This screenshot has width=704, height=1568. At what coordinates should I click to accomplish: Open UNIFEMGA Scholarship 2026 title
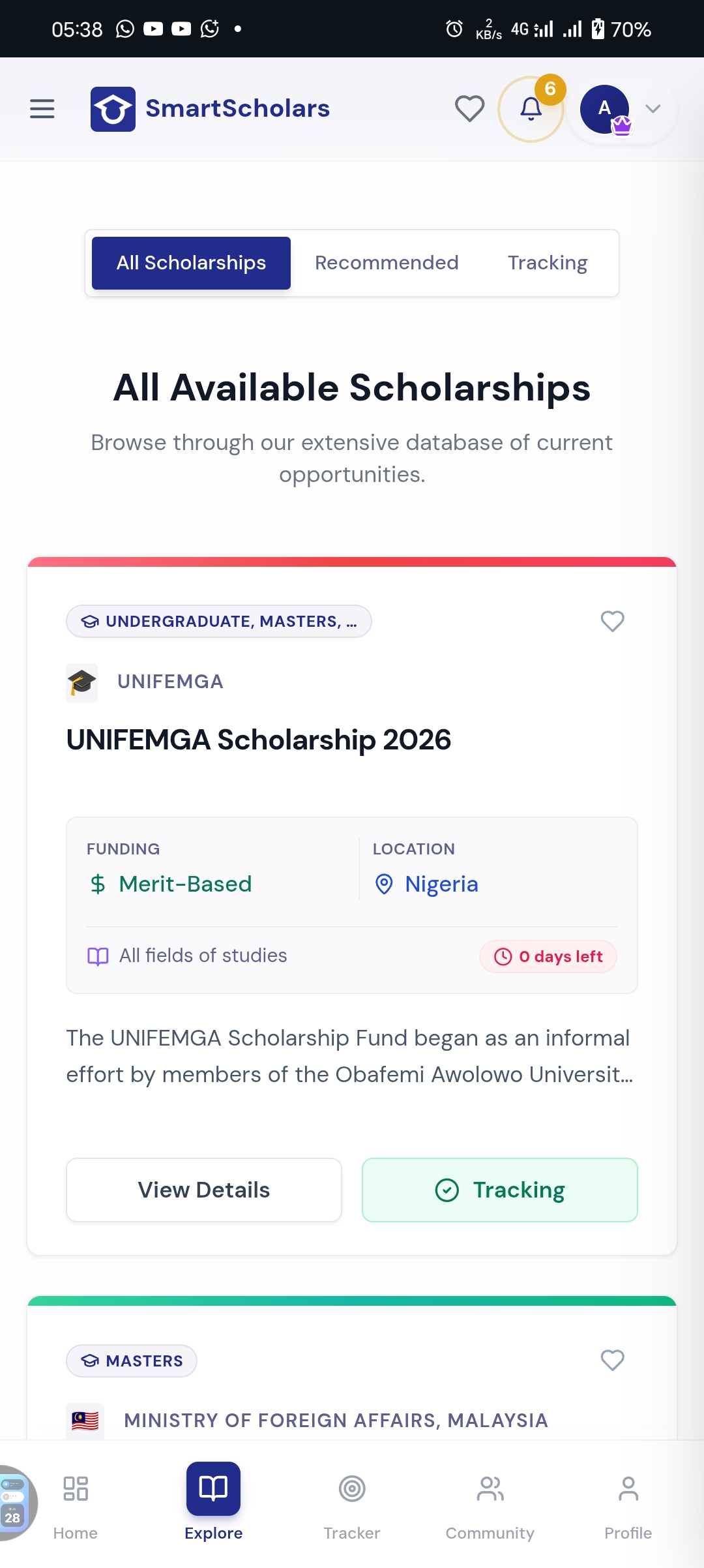click(x=259, y=740)
